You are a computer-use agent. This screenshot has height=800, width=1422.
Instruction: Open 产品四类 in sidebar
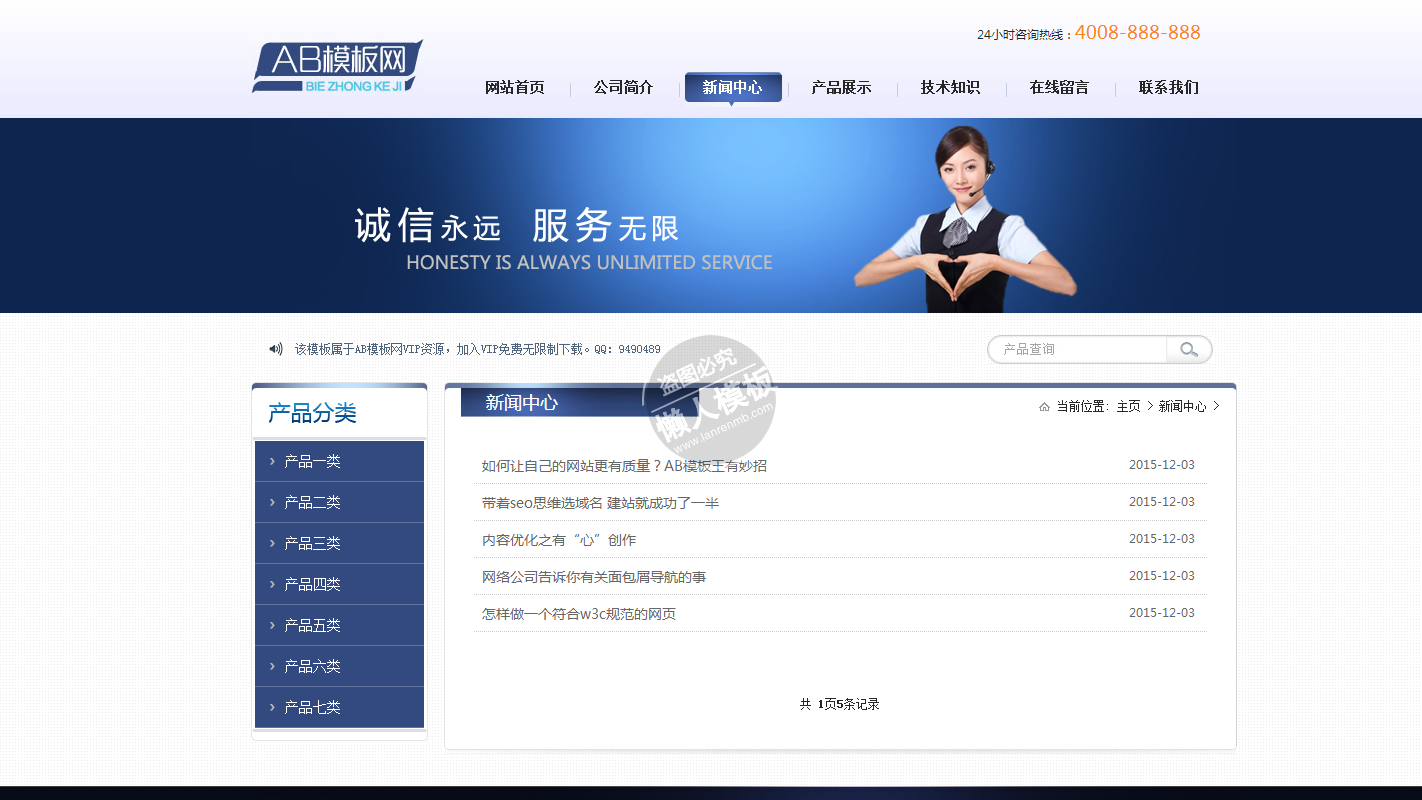(312, 584)
